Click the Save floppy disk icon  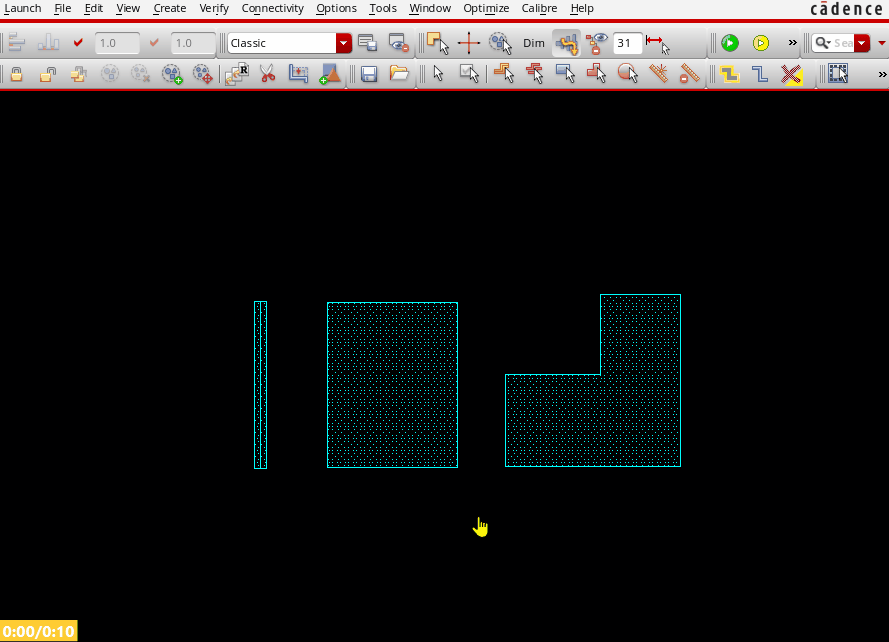(x=369, y=74)
